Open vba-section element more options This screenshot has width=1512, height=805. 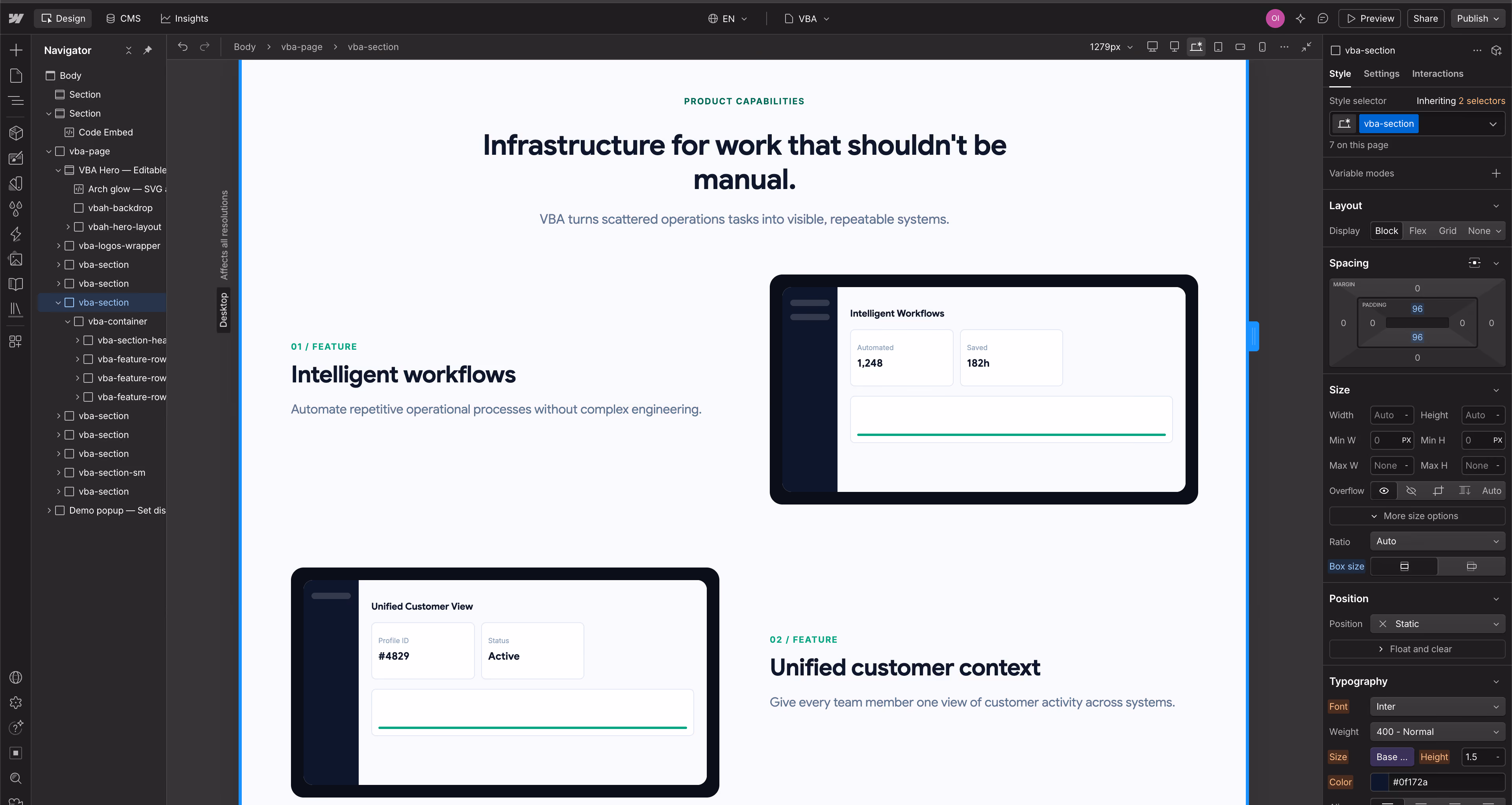click(1477, 50)
